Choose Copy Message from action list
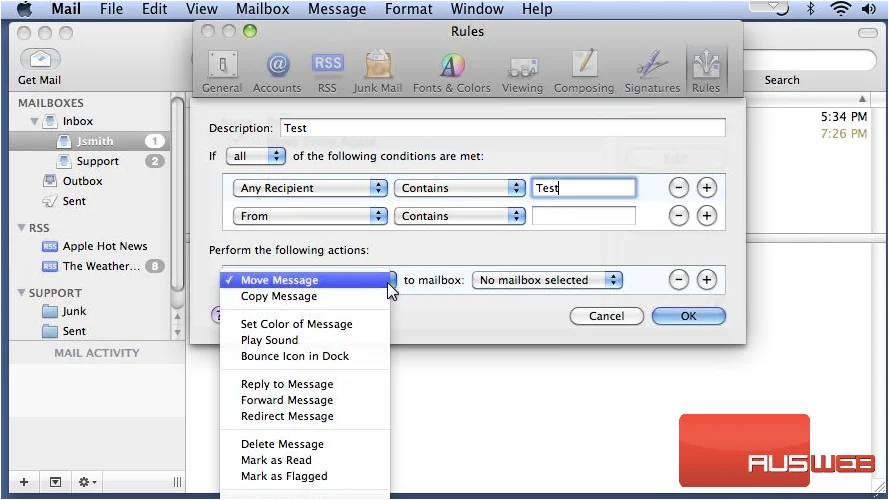889x500 pixels. coord(305,296)
